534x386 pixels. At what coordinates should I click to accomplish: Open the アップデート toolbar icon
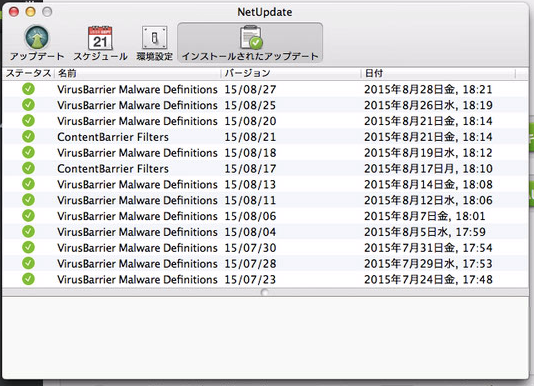coord(37,43)
